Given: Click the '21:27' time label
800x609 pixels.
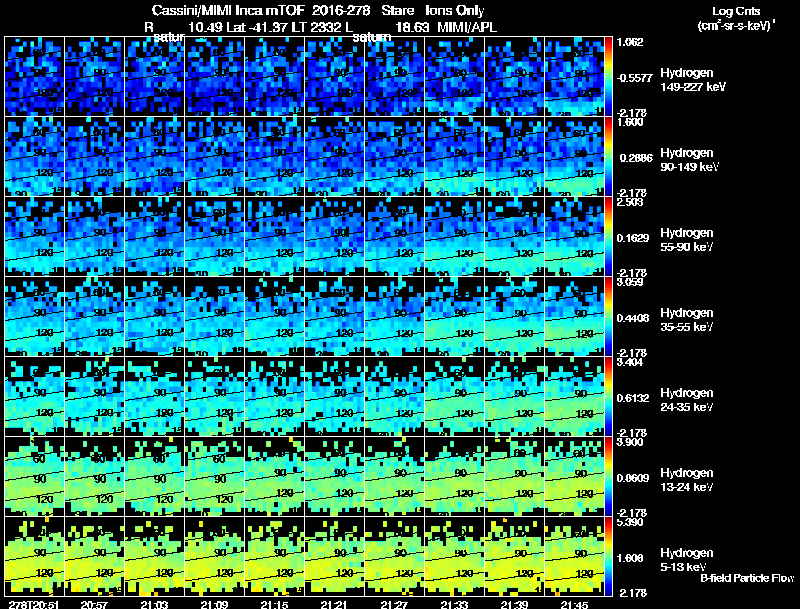Looking at the screenshot, I should pyautogui.click(x=394, y=604).
